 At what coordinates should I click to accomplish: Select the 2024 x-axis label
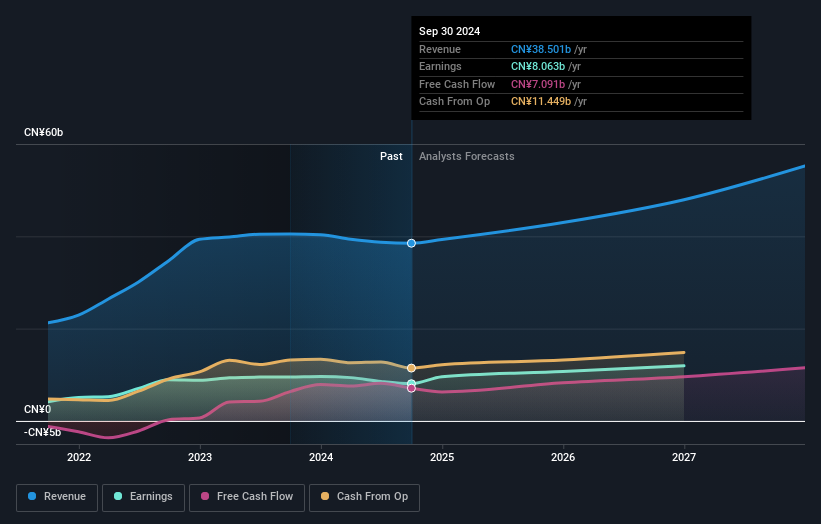[x=321, y=458]
